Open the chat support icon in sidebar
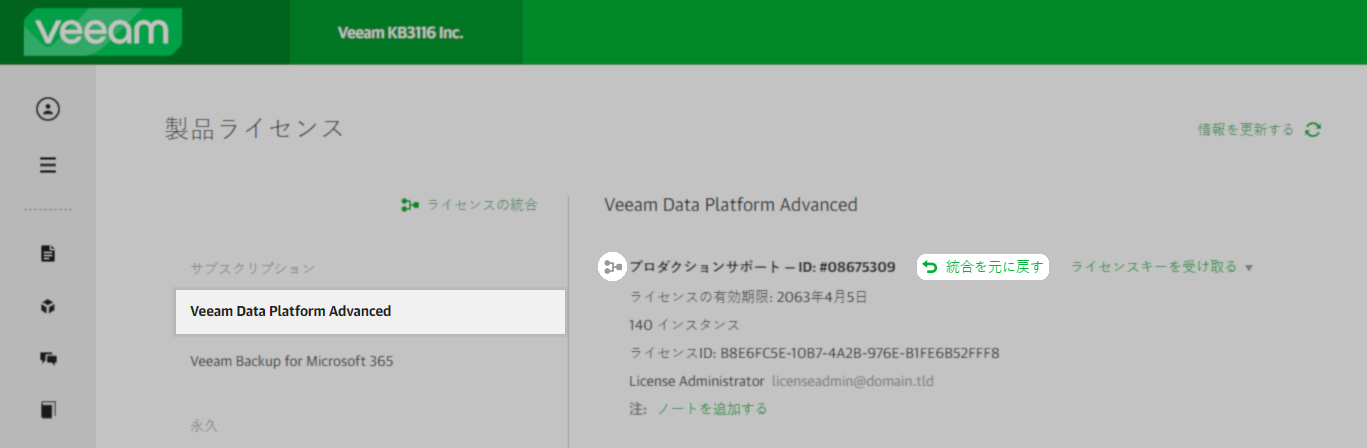The height and width of the screenshot is (448, 1367). click(x=48, y=358)
